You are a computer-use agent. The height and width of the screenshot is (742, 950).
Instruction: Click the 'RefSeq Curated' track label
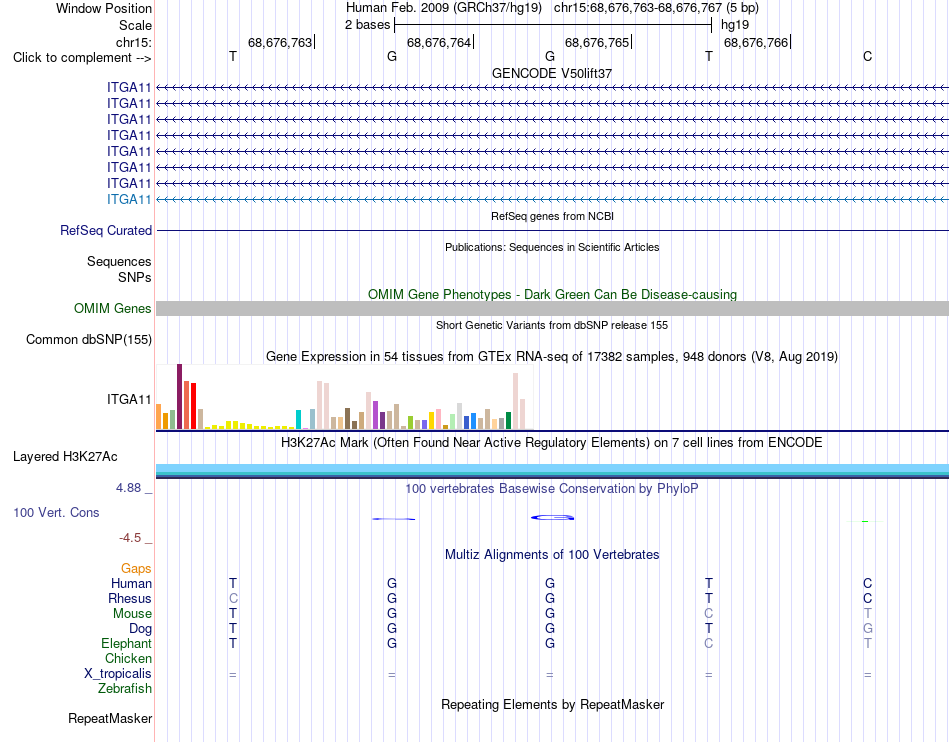105,231
